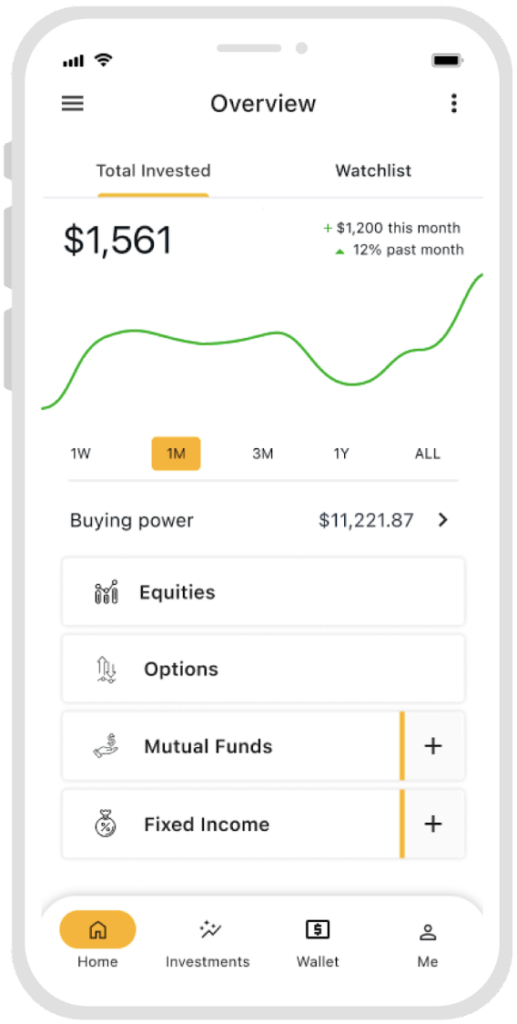
Task: Expand Fixed Income with plus button
Action: 433,824
